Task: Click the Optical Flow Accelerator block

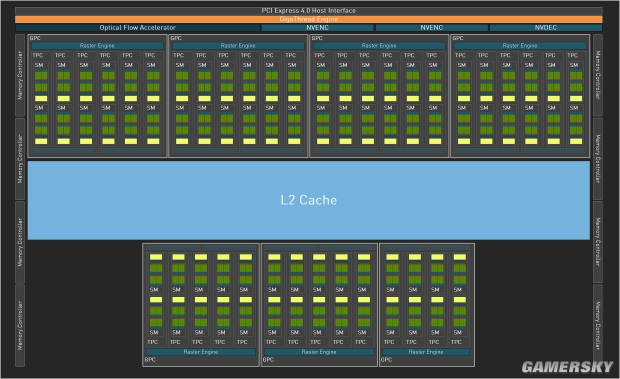Action: pos(138,28)
